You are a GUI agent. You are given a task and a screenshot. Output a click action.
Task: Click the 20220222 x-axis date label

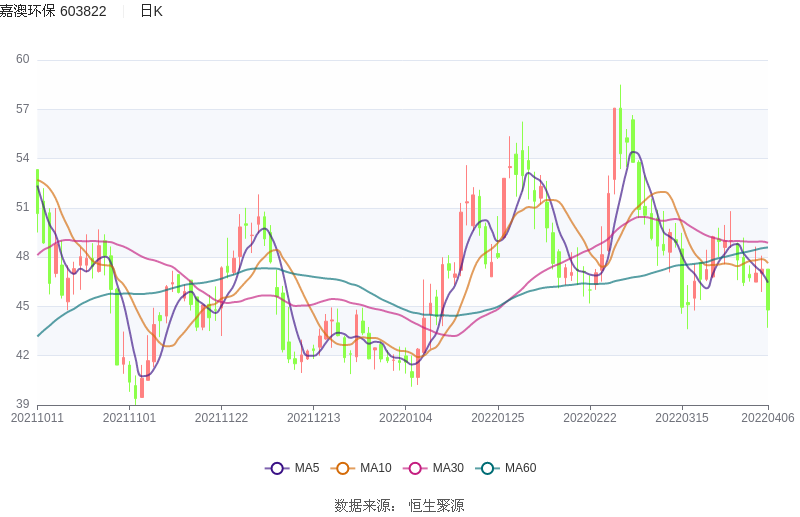click(x=590, y=418)
